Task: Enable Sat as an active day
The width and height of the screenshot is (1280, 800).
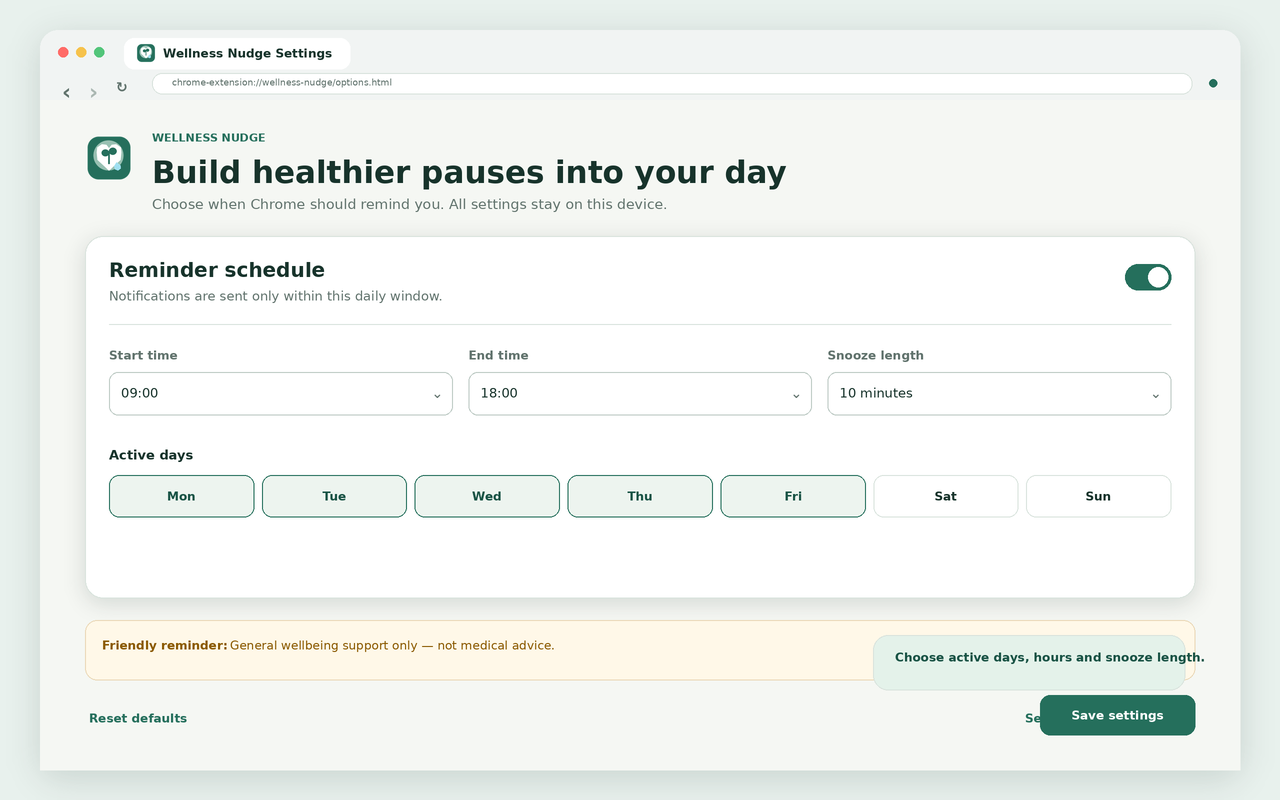Action: (x=946, y=496)
